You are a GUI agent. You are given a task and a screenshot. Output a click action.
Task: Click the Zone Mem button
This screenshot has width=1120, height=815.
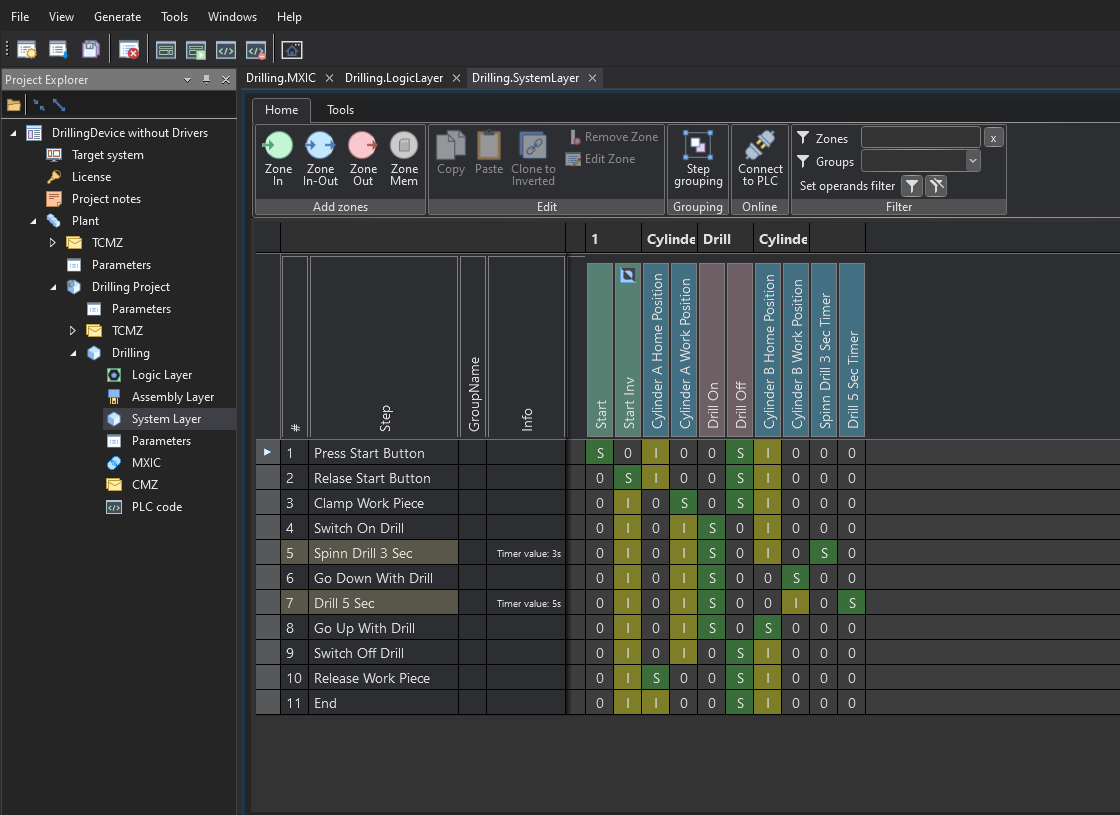point(404,159)
